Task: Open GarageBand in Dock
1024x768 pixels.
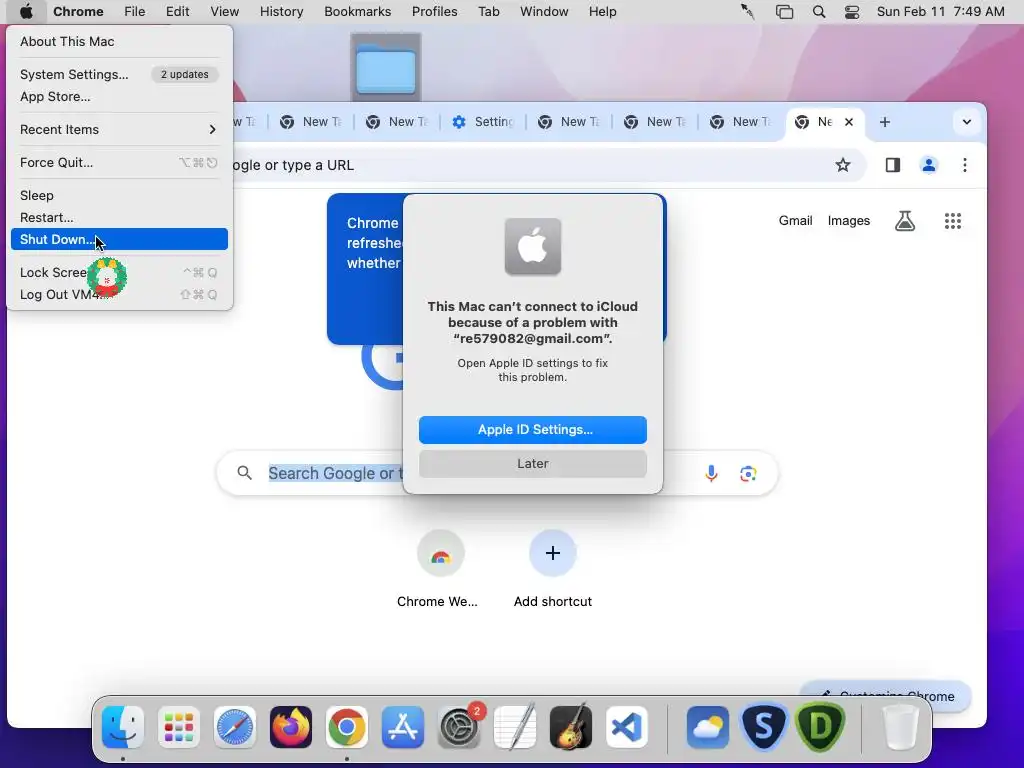Action: (x=571, y=726)
